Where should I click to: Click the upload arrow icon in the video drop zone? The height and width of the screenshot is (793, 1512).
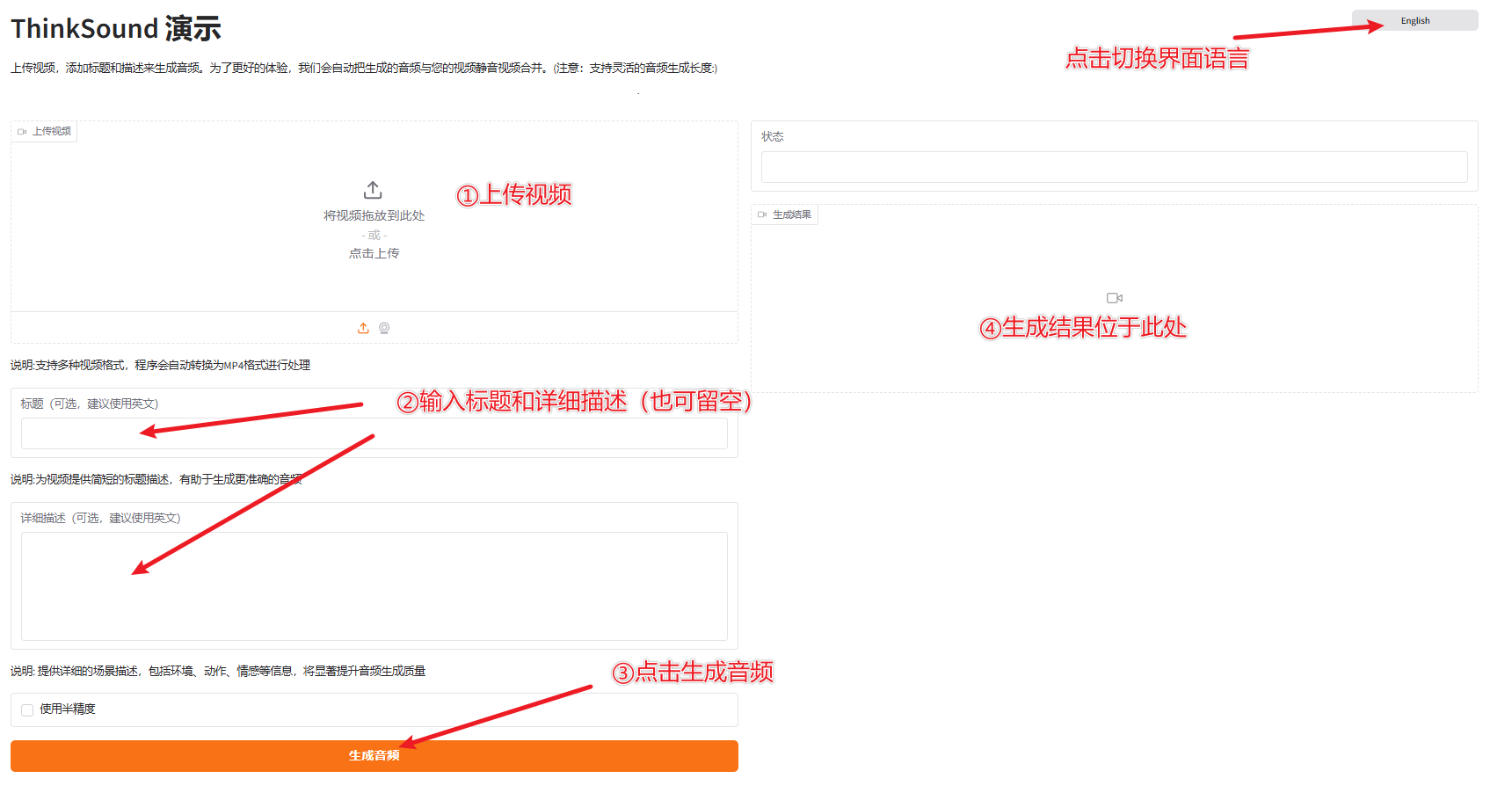tap(373, 190)
